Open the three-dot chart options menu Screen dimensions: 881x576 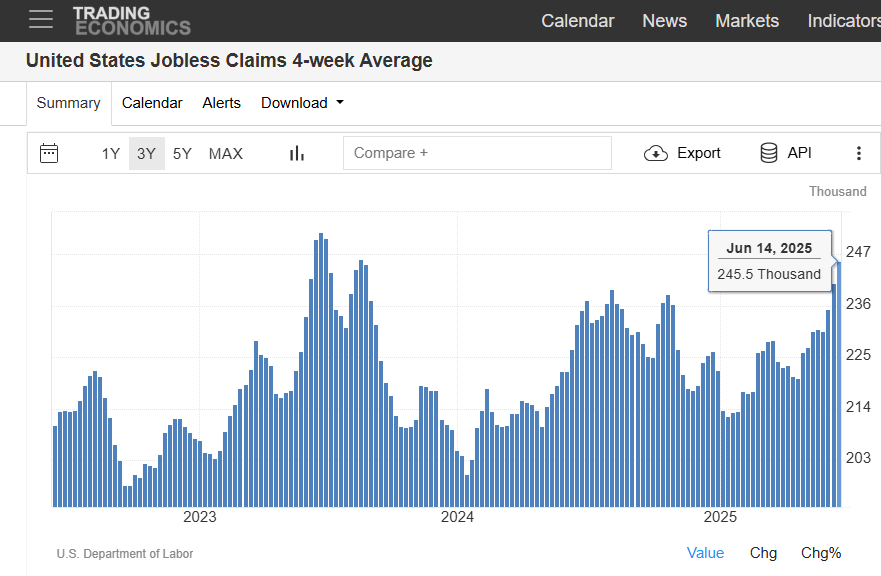pos(859,153)
